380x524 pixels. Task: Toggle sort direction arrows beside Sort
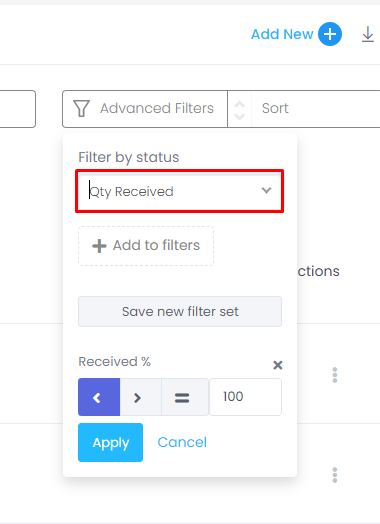coord(239,110)
